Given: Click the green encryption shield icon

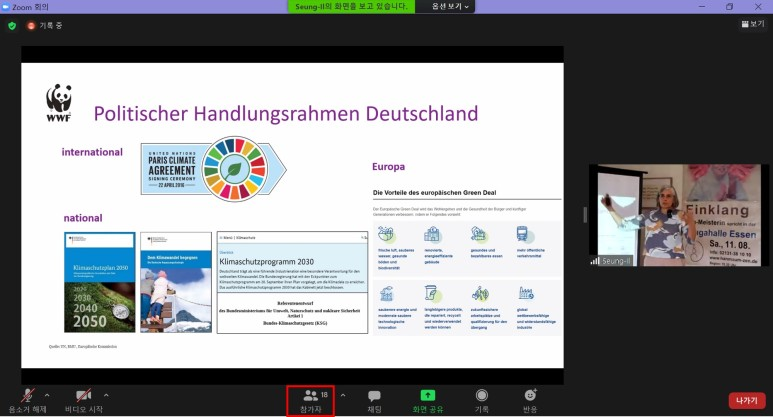Looking at the screenshot, I should [x=12, y=26].
